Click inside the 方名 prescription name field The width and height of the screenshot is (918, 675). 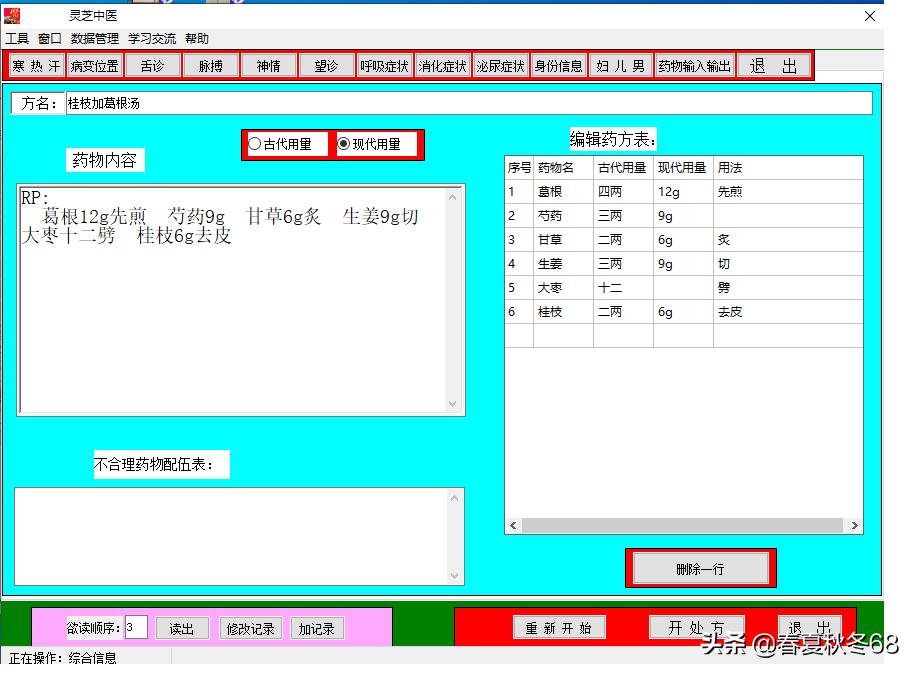tap(300, 103)
